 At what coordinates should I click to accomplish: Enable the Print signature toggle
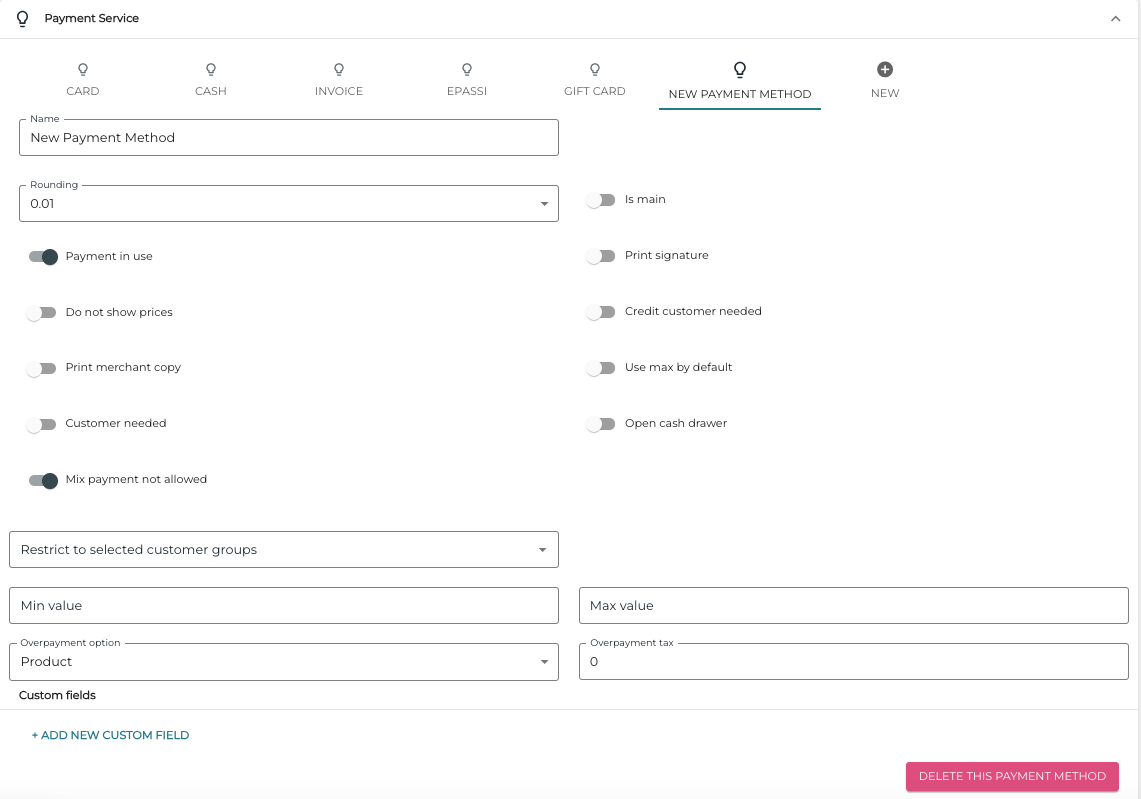pyautogui.click(x=601, y=256)
